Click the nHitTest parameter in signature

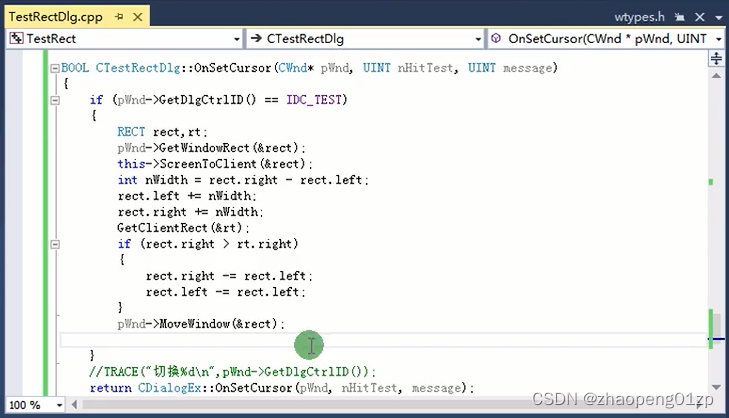point(425,68)
